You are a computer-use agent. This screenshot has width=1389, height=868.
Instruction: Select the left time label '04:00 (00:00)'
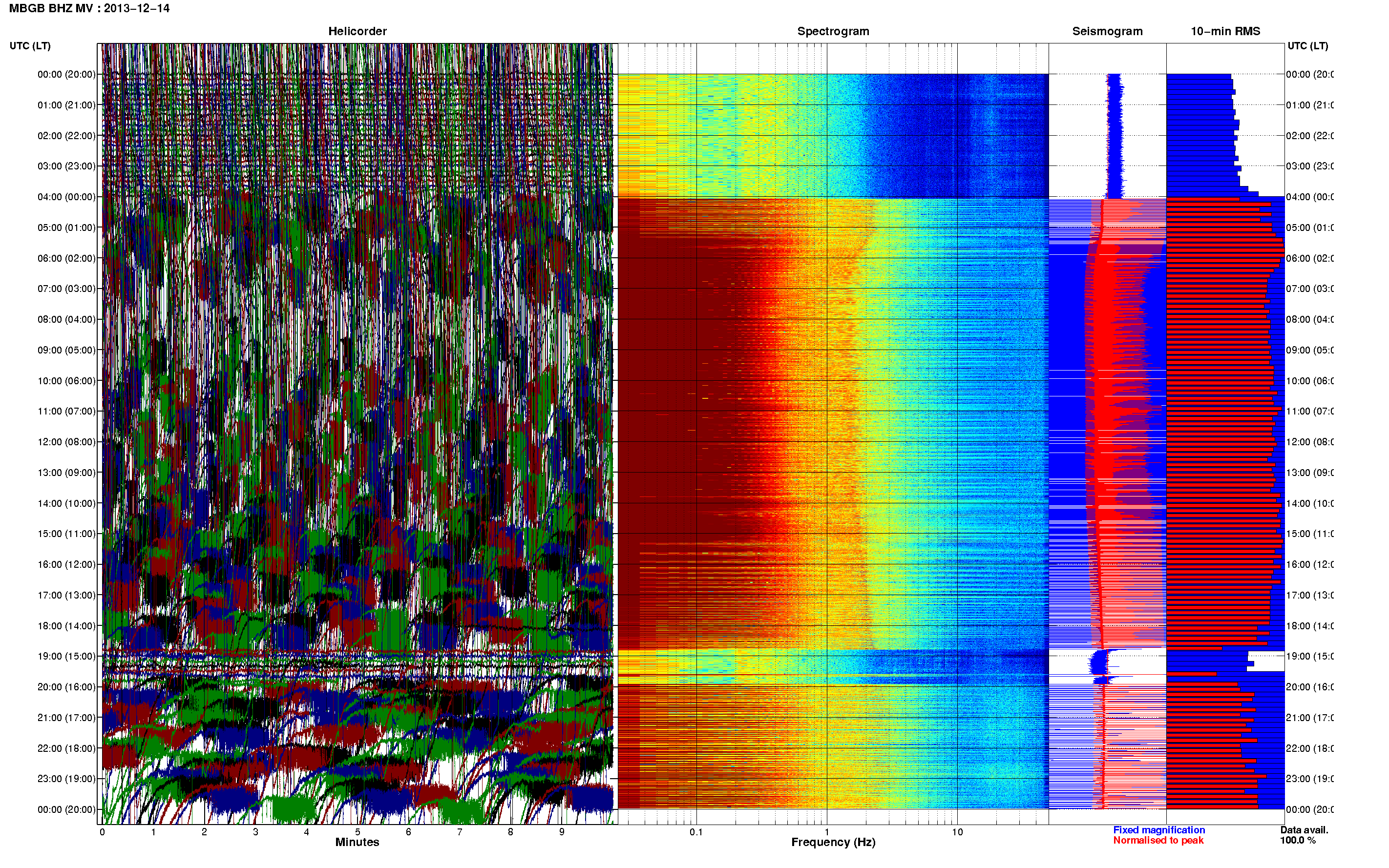click(x=66, y=197)
